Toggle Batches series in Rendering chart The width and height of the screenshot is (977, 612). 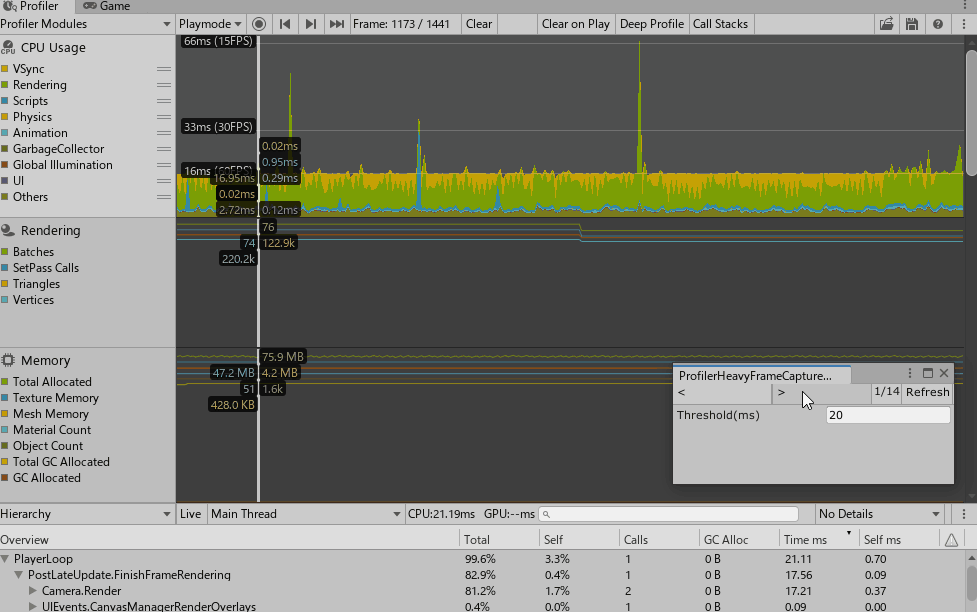(x=5, y=252)
